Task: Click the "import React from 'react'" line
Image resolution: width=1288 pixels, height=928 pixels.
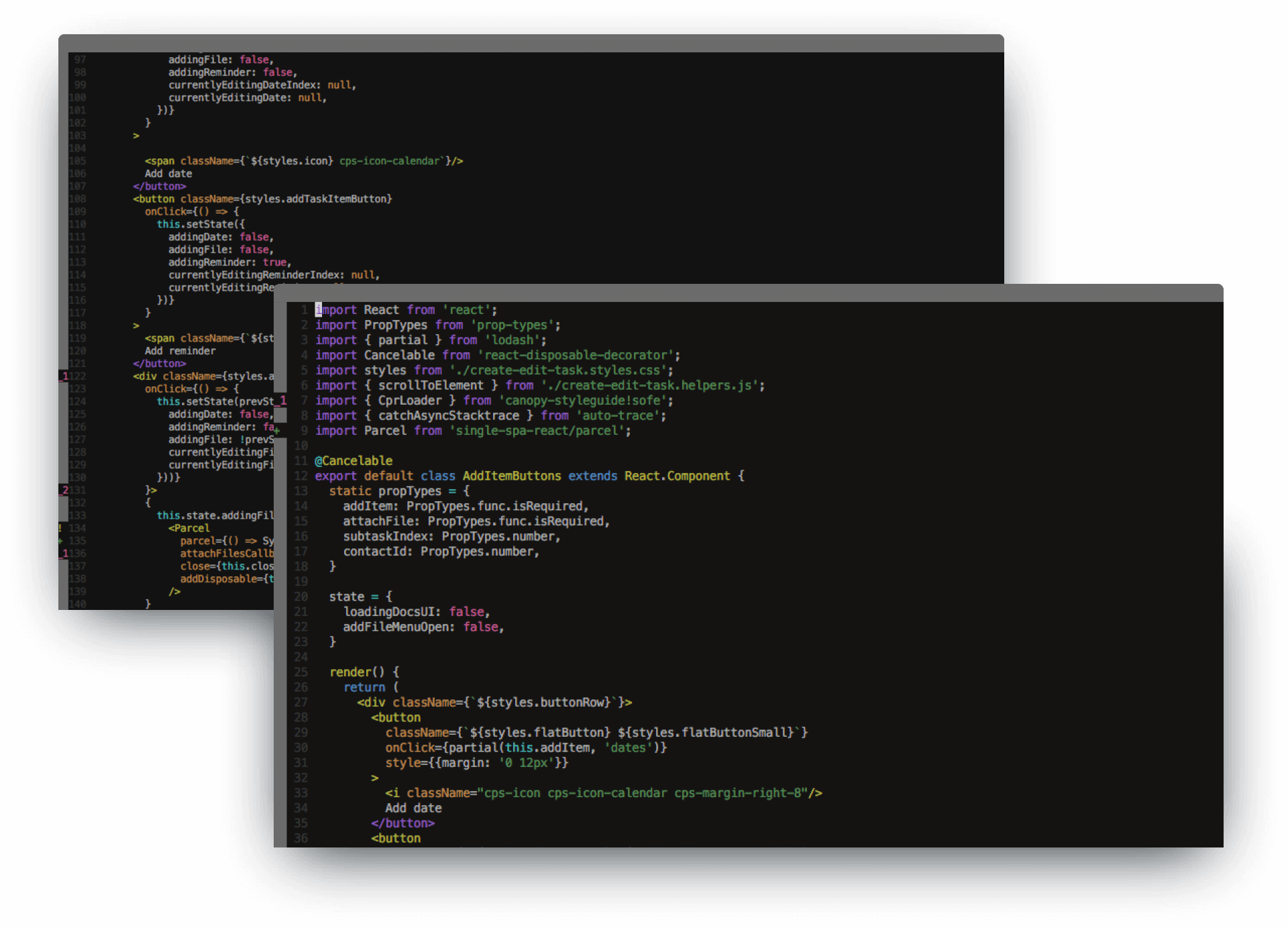Action: 407,310
